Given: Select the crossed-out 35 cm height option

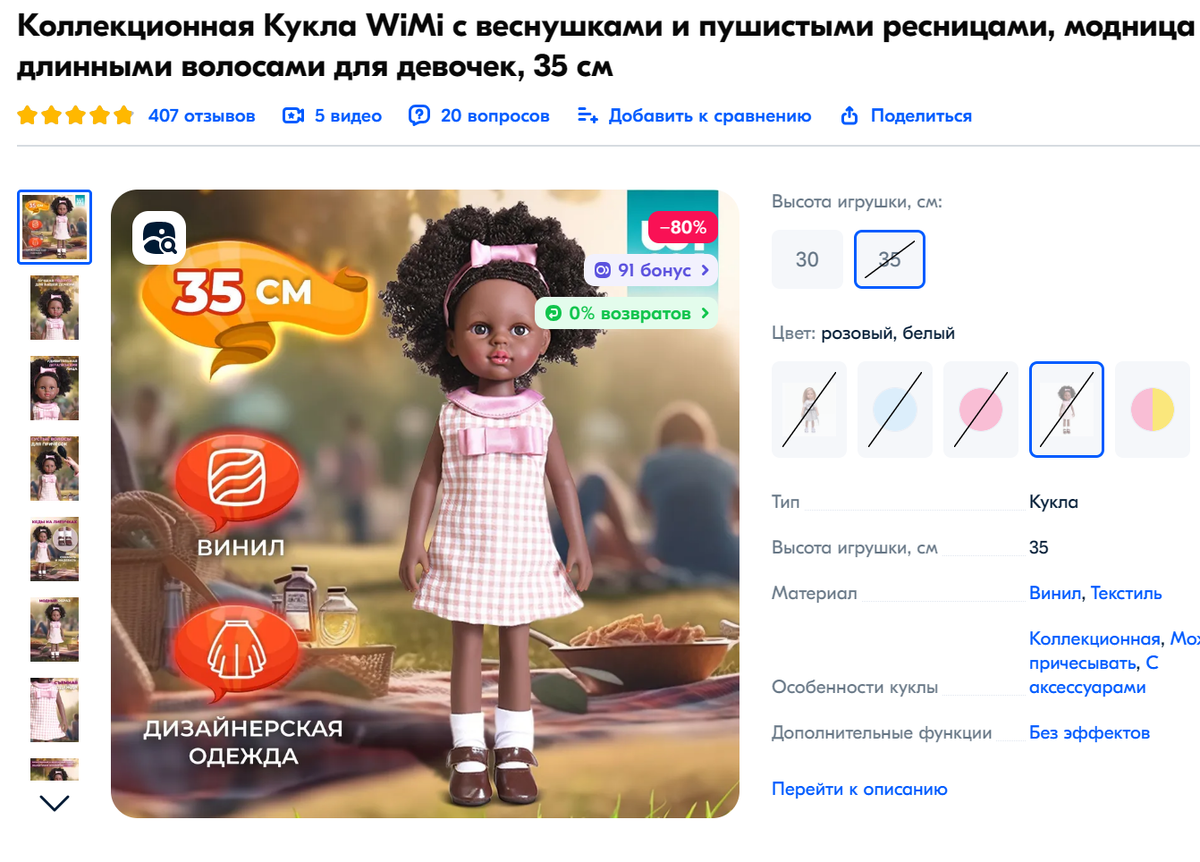Looking at the screenshot, I should point(889,259).
